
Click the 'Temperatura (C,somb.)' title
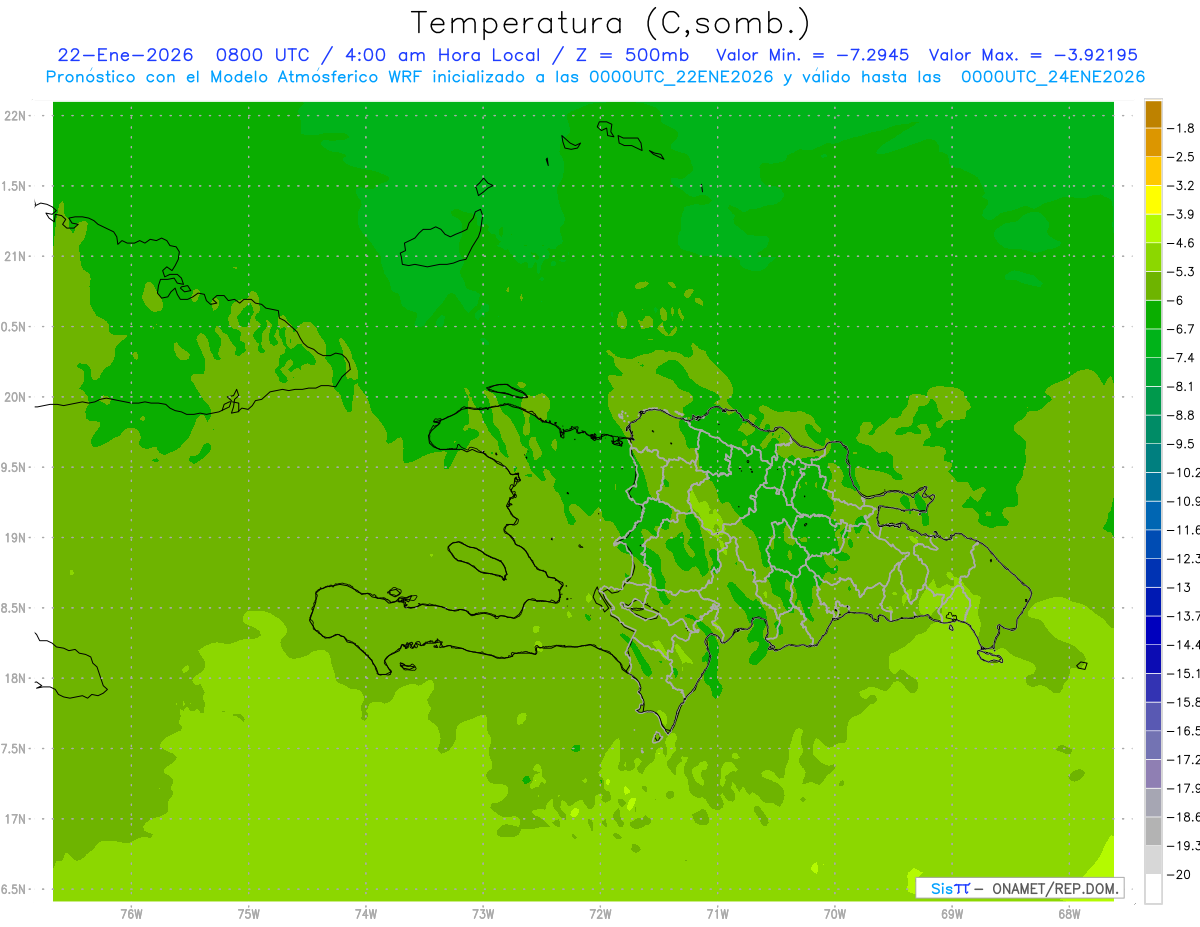(x=610, y=23)
